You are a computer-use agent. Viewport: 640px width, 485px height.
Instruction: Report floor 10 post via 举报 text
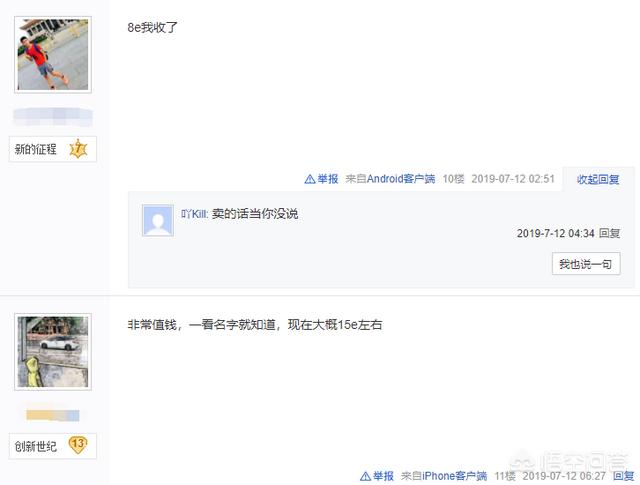coord(328,179)
